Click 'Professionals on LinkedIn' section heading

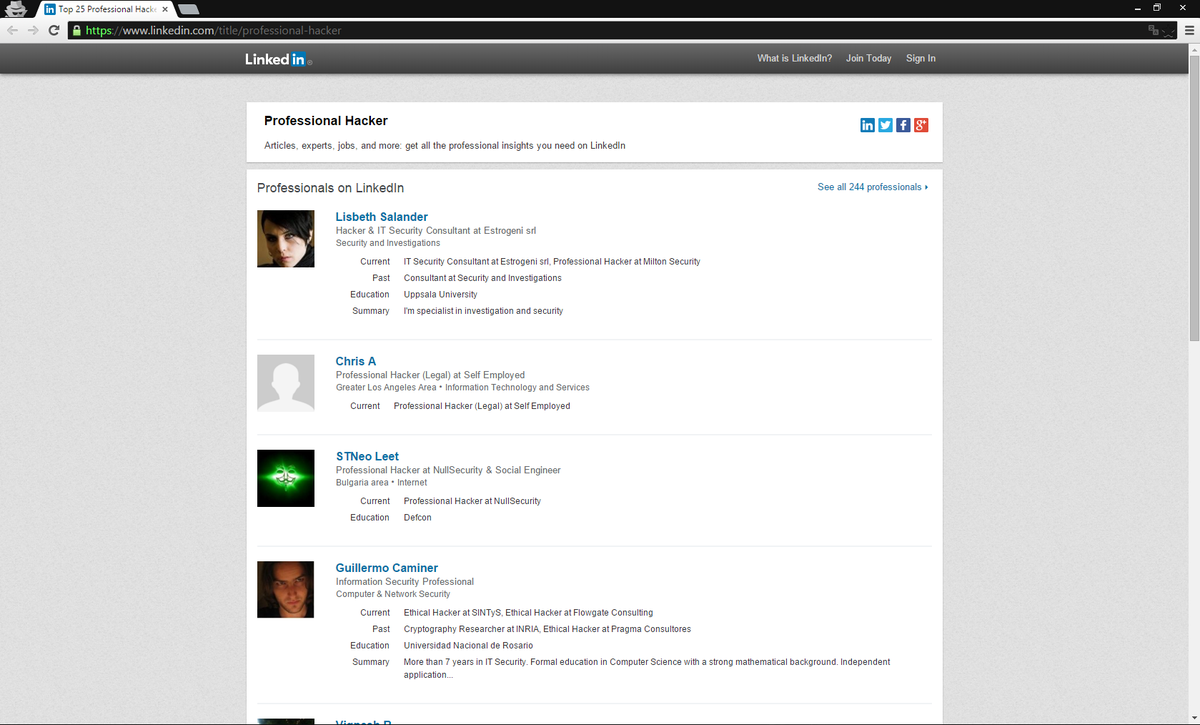330,188
